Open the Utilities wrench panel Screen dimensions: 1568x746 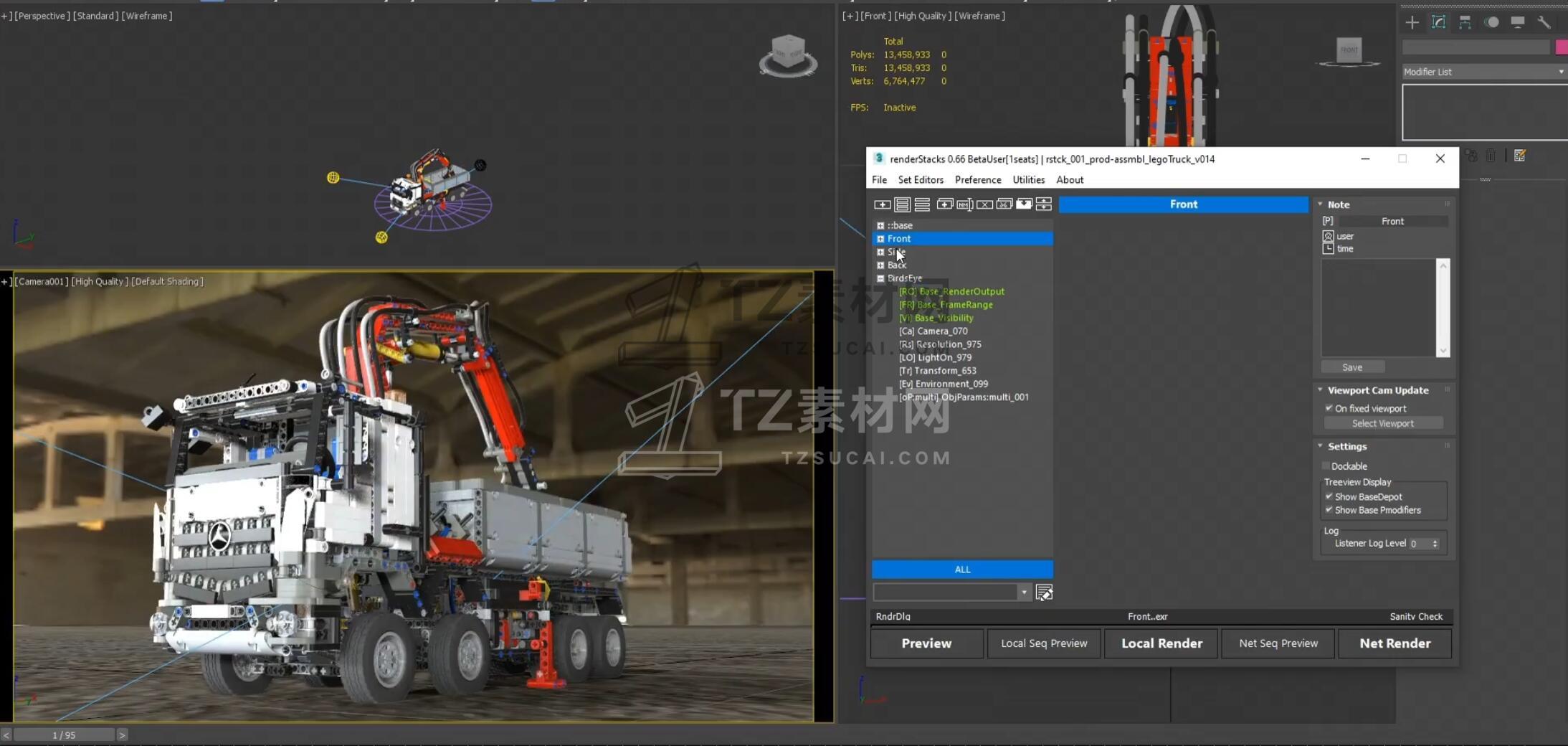(1544, 22)
